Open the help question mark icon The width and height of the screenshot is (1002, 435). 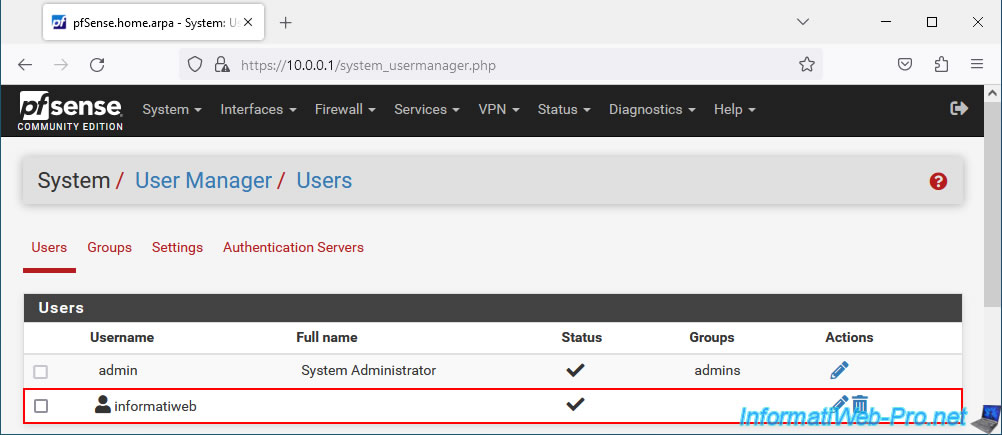point(937,181)
